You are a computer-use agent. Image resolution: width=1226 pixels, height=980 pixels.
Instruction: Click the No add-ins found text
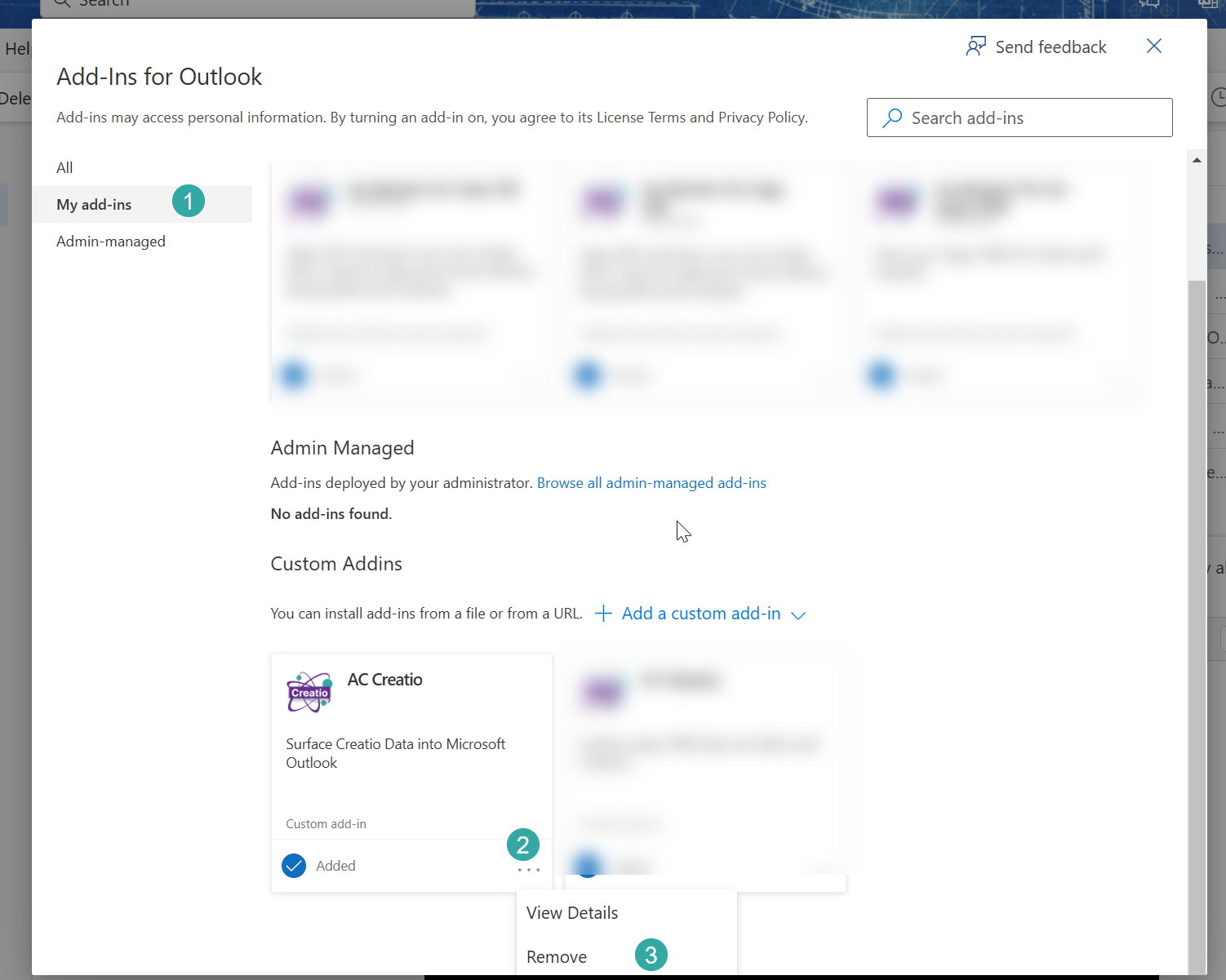click(x=331, y=514)
